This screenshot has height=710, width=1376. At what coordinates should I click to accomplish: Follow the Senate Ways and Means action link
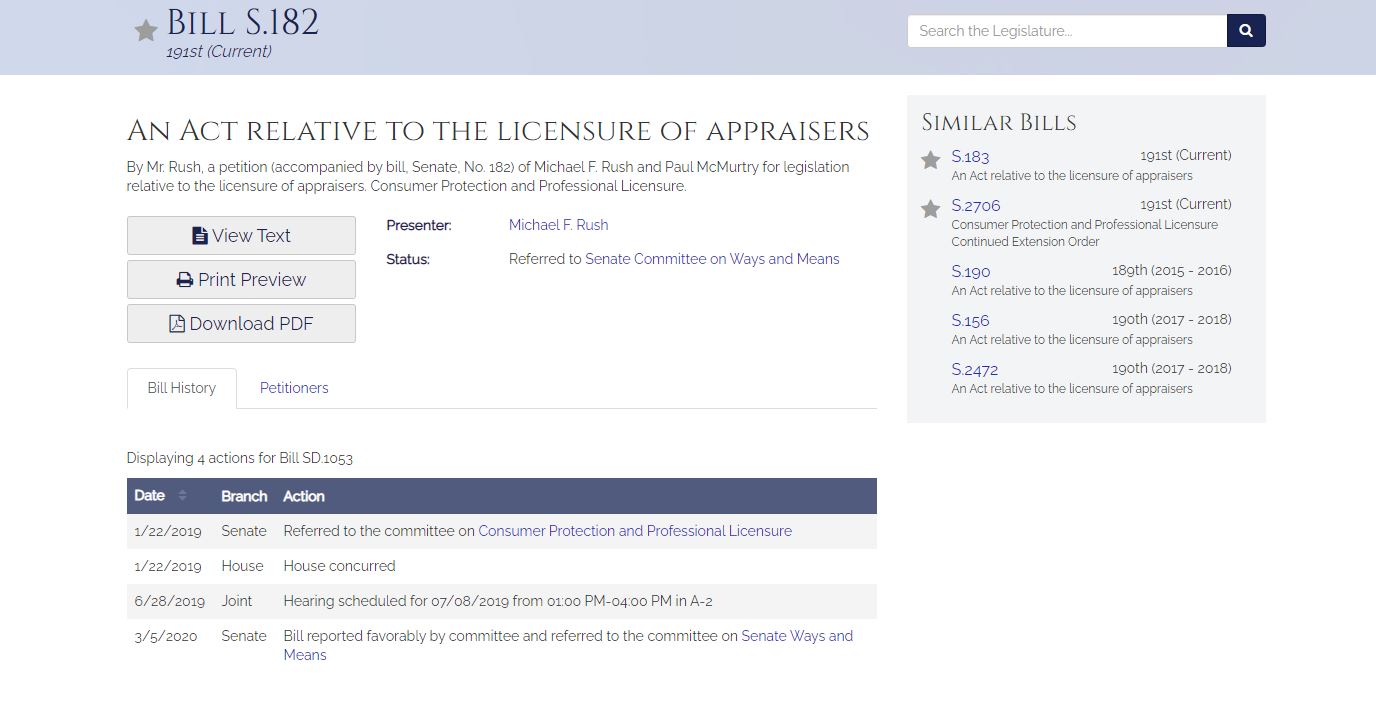(x=796, y=636)
